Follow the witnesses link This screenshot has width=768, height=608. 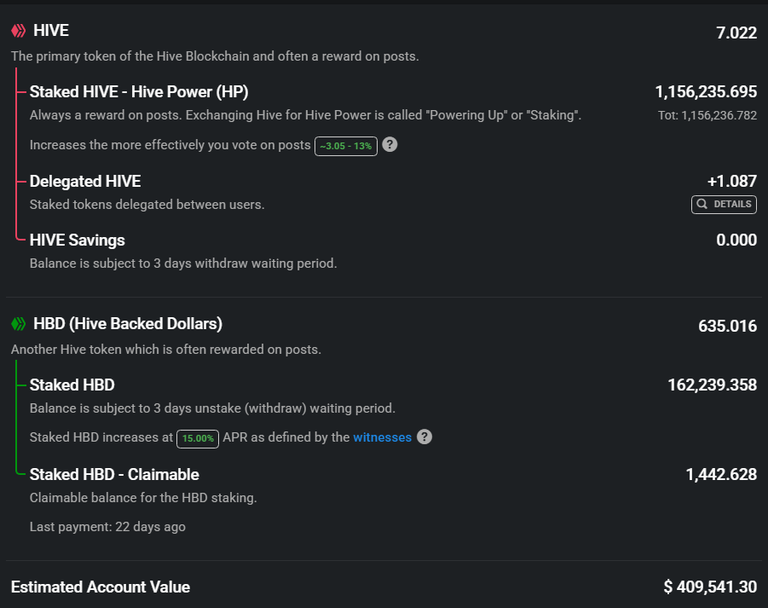click(x=382, y=437)
